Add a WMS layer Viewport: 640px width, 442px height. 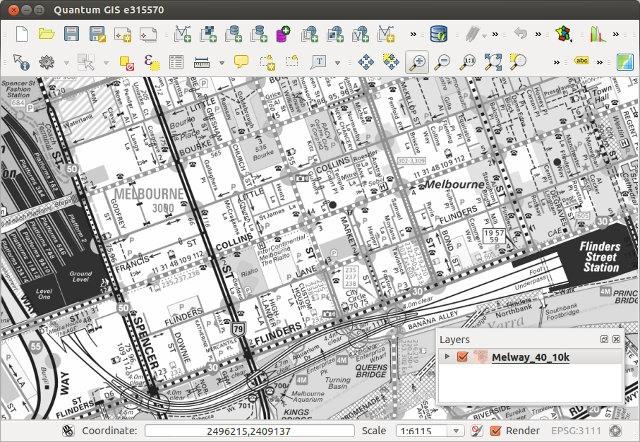(309, 34)
